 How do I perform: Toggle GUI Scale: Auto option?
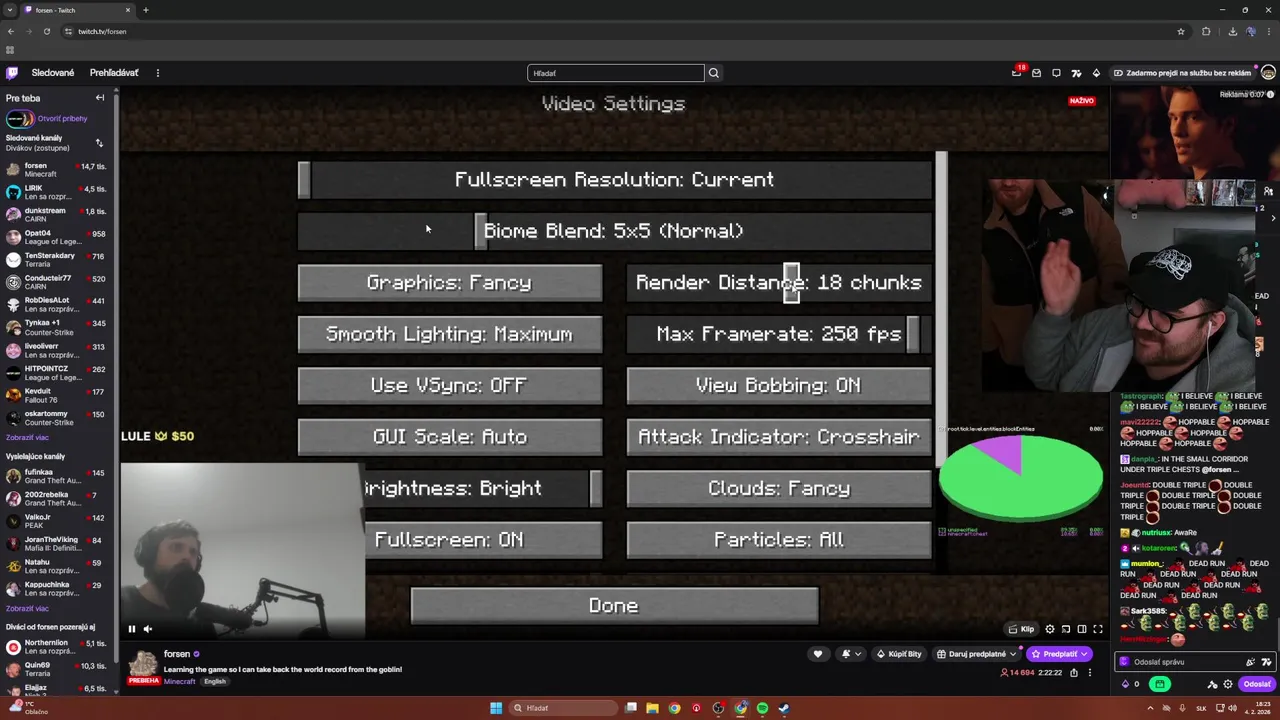(x=450, y=437)
